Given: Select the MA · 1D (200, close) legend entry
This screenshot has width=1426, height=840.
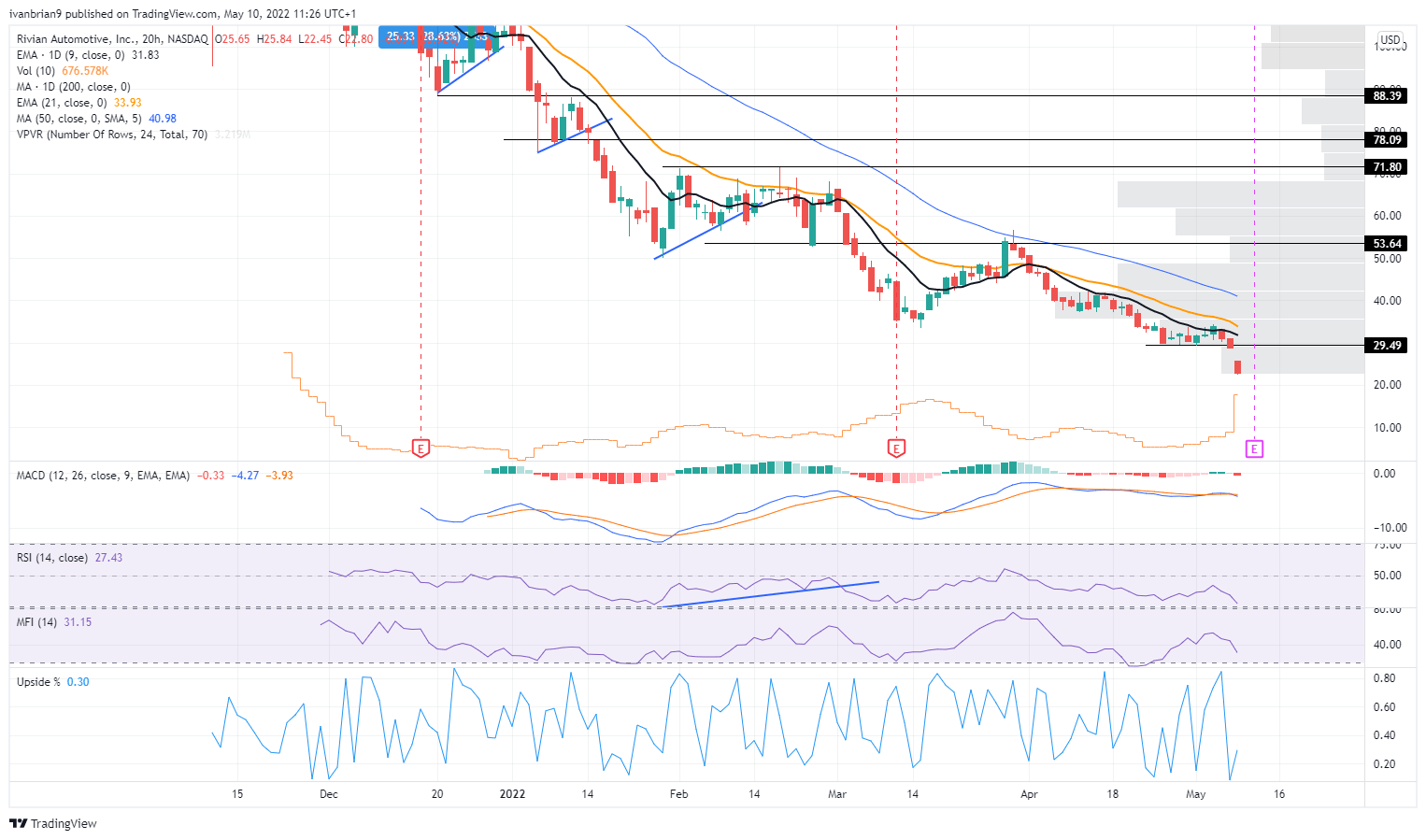Looking at the screenshot, I should [72, 86].
